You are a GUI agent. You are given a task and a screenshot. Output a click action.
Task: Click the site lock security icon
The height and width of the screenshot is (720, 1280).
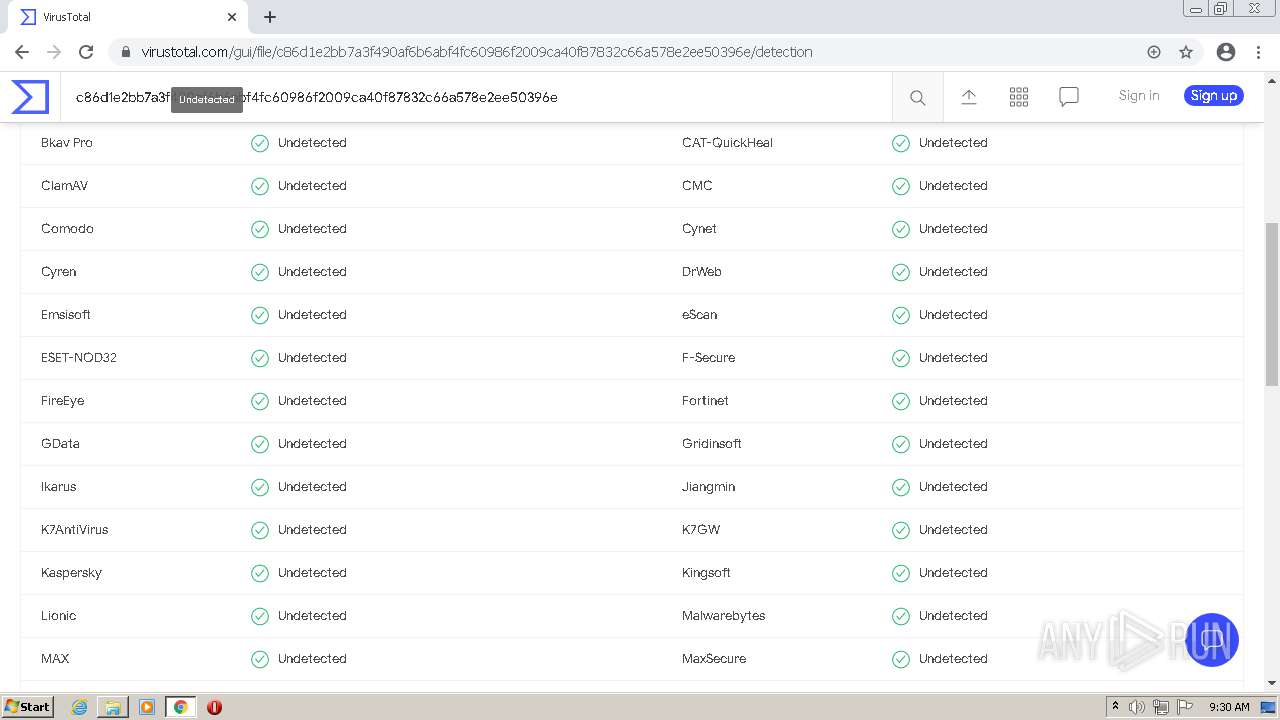point(125,52)
